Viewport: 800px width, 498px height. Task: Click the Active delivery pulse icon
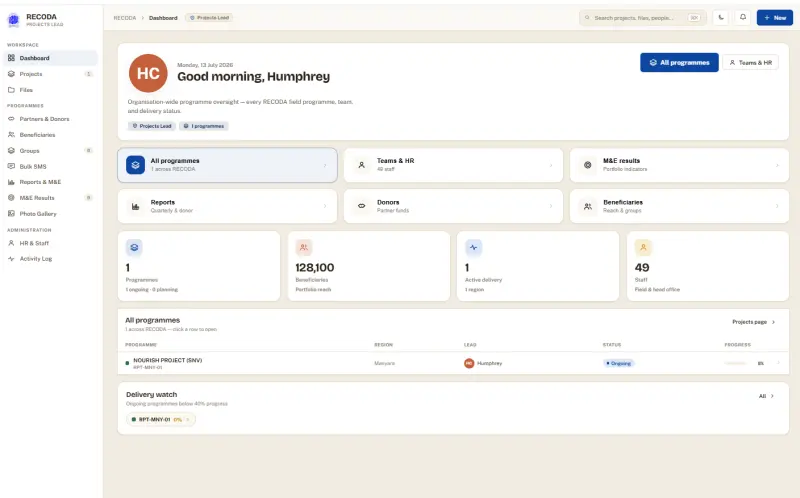473,247
